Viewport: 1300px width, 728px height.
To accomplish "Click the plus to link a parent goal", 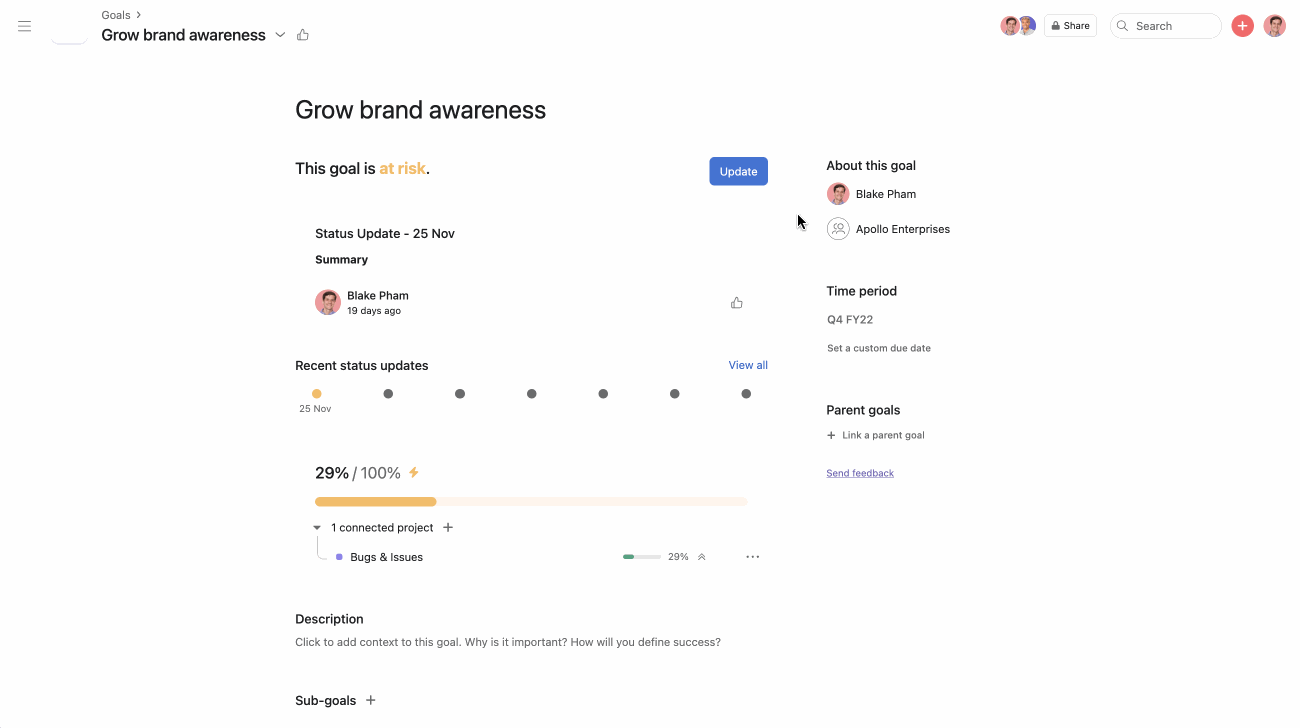I will [831, 435].
